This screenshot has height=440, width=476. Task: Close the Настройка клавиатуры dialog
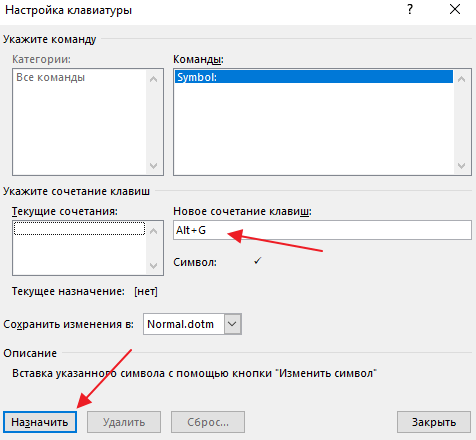pyautogui.click(x=455, y=9)
